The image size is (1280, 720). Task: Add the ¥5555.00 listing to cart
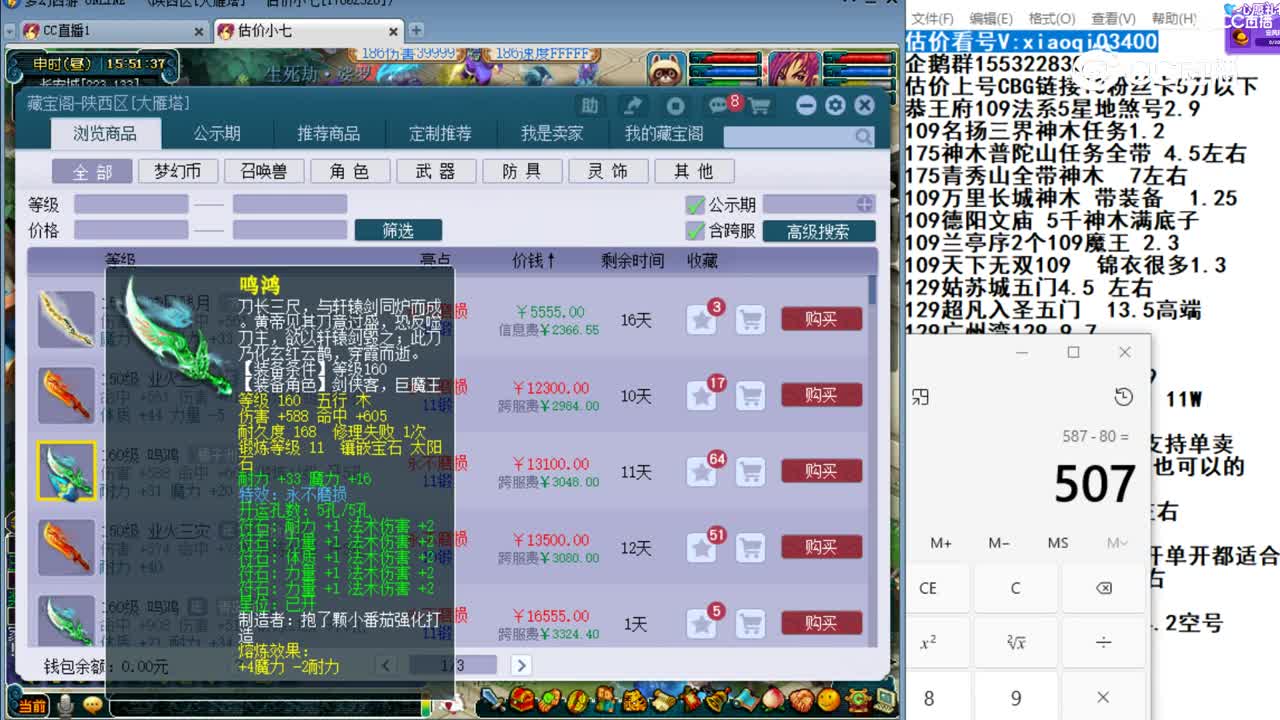(750, 320)
